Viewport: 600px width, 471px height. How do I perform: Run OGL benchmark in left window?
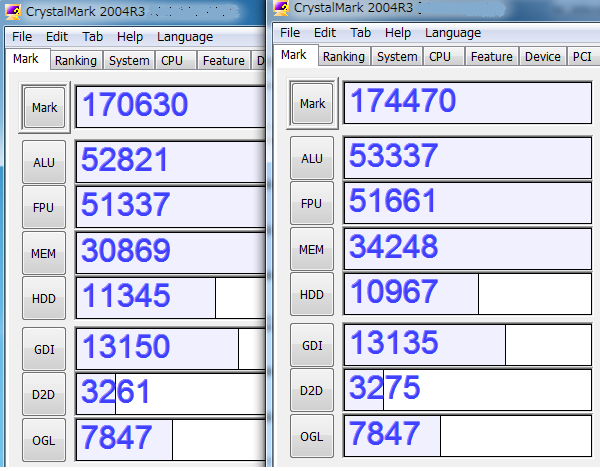[x=44, y=440]
